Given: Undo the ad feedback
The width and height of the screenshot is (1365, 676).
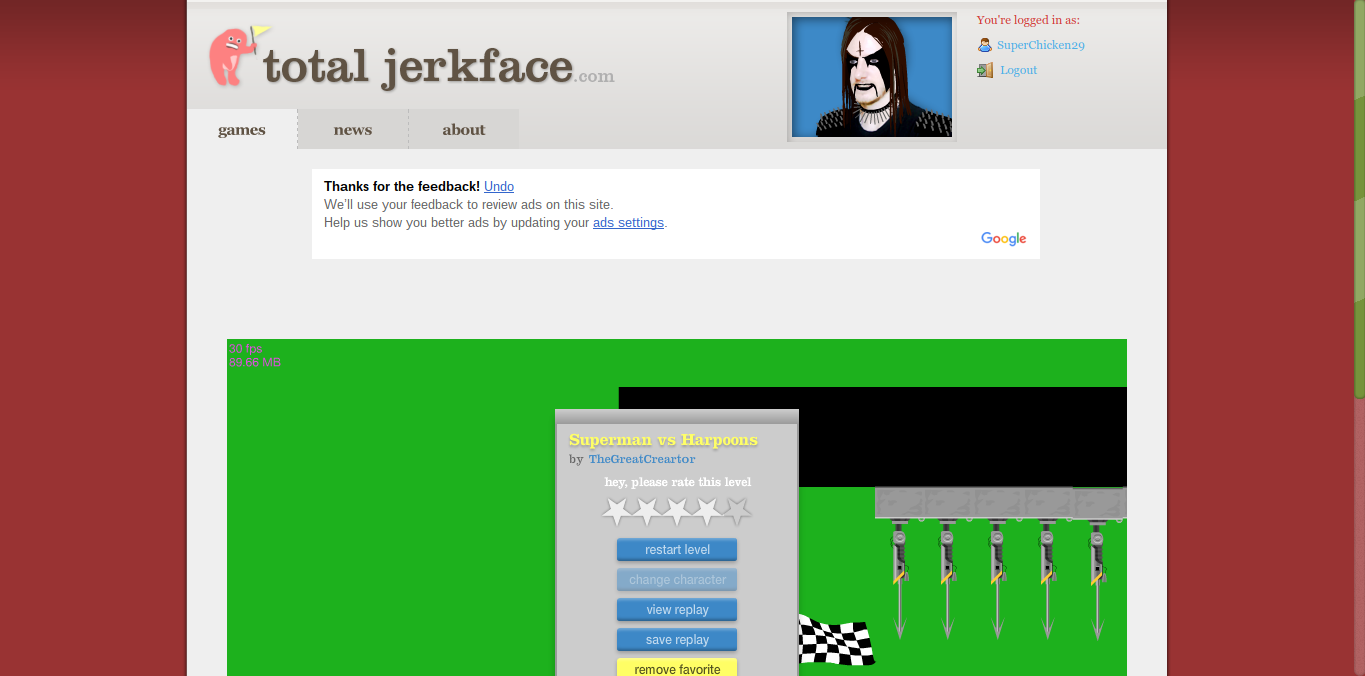Looking at the screenshot, I should click(498, 186).
